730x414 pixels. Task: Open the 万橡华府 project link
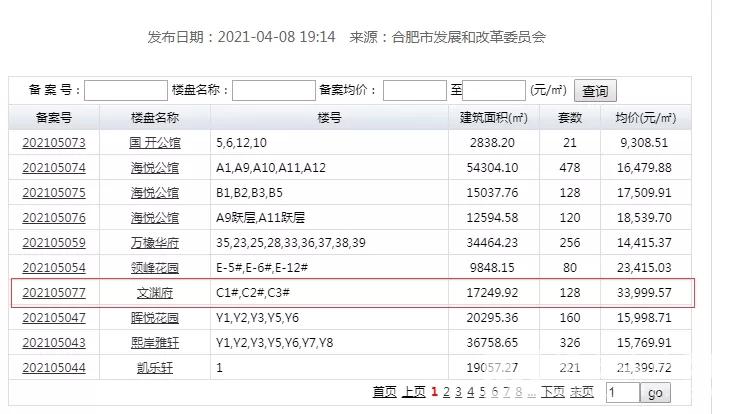[155, 243]
